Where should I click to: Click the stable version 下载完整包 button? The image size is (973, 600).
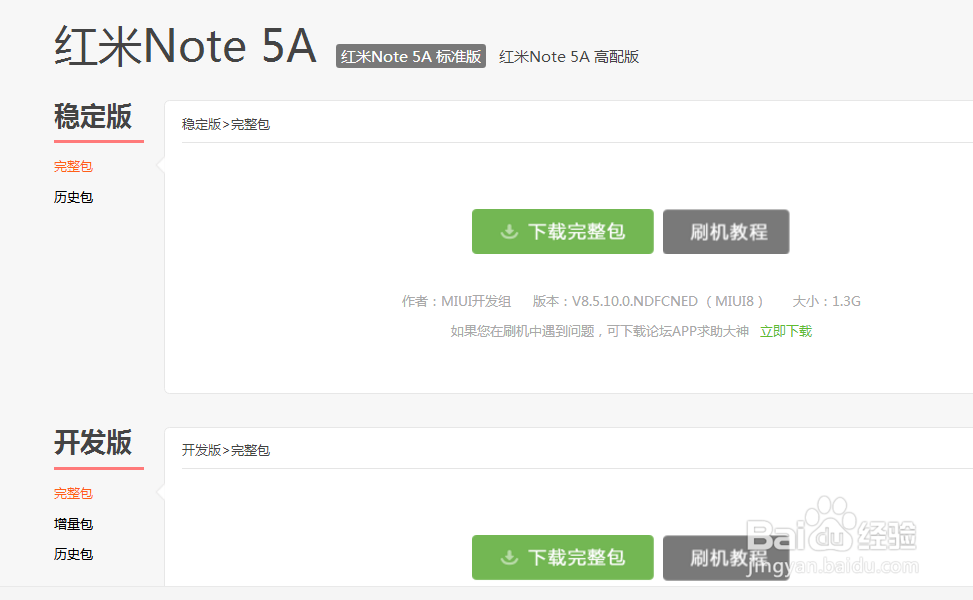[x=563, y=231]
